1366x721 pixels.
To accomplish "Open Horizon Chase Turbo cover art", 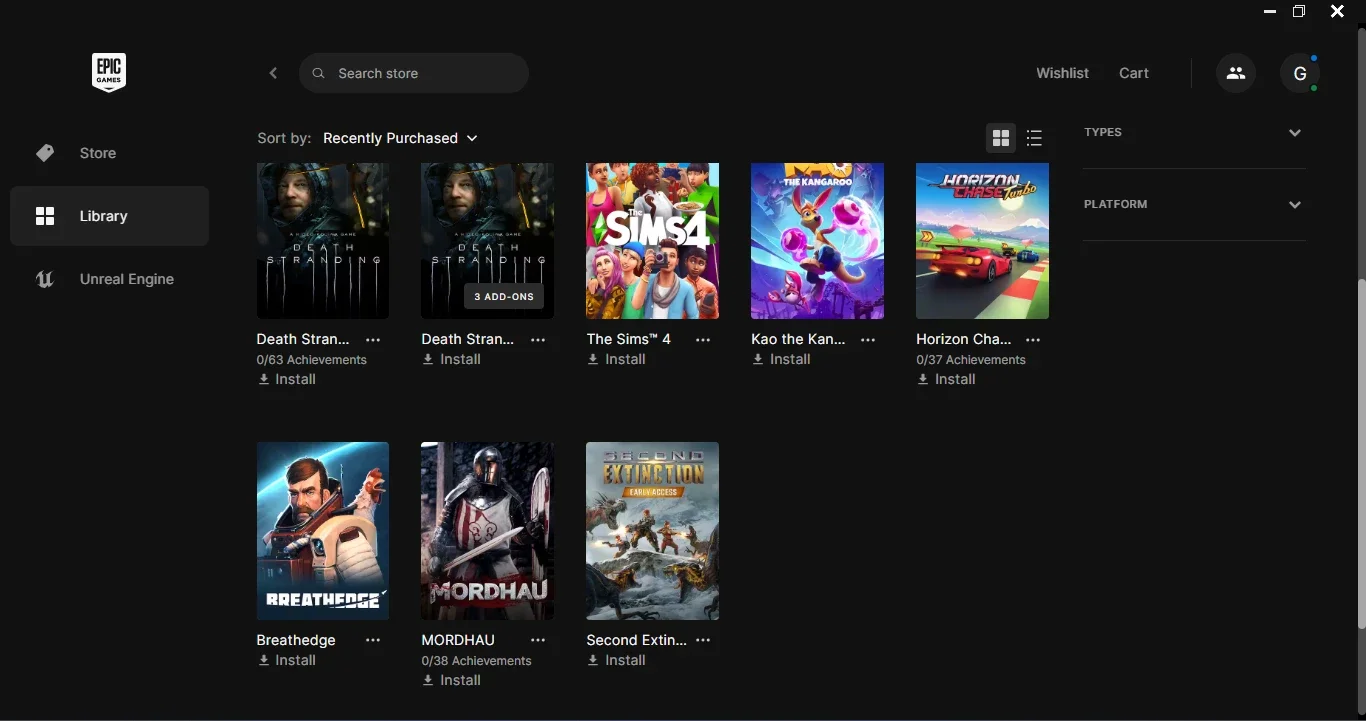I will pos(982,241).
